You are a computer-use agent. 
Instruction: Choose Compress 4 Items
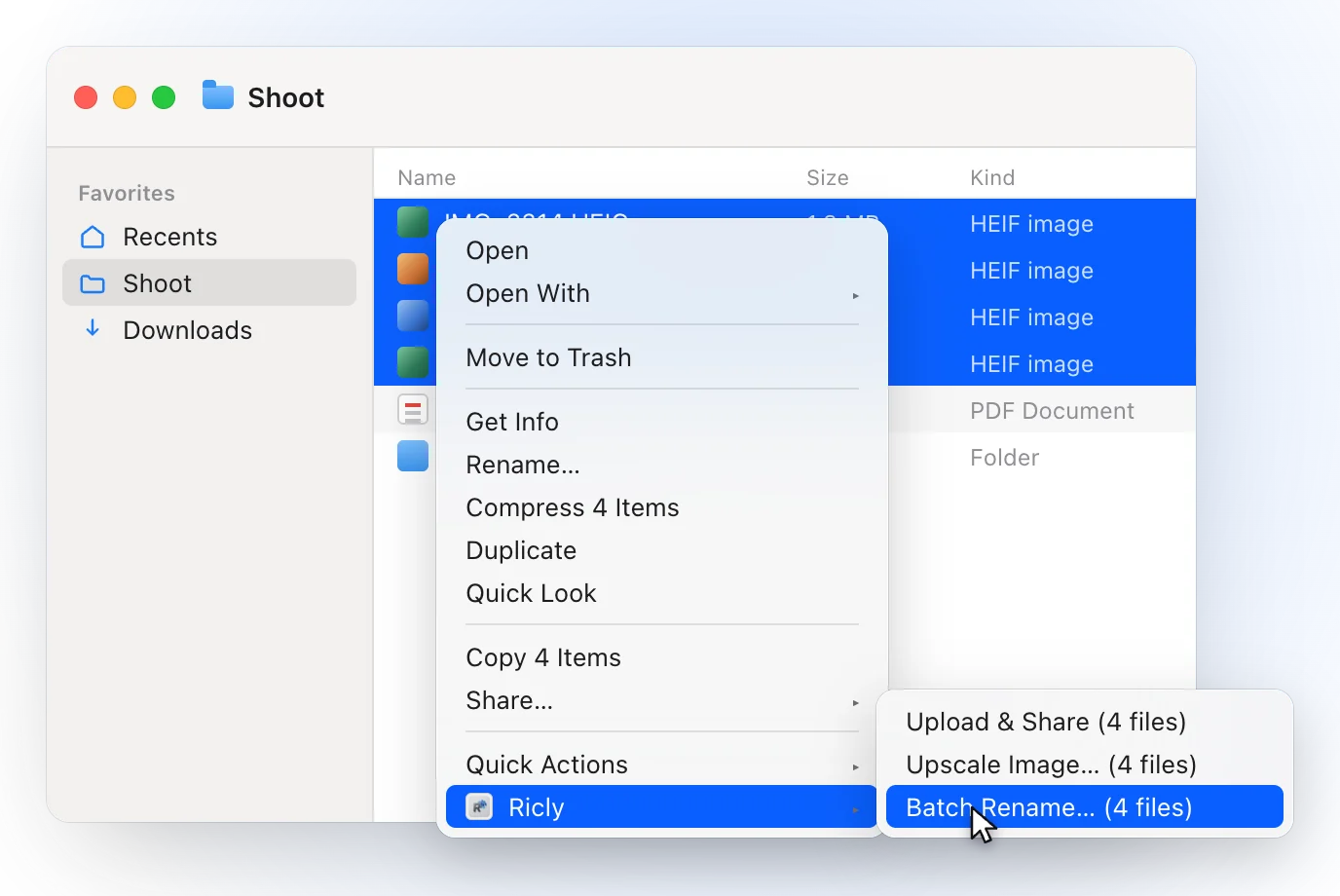click(662, 507)
